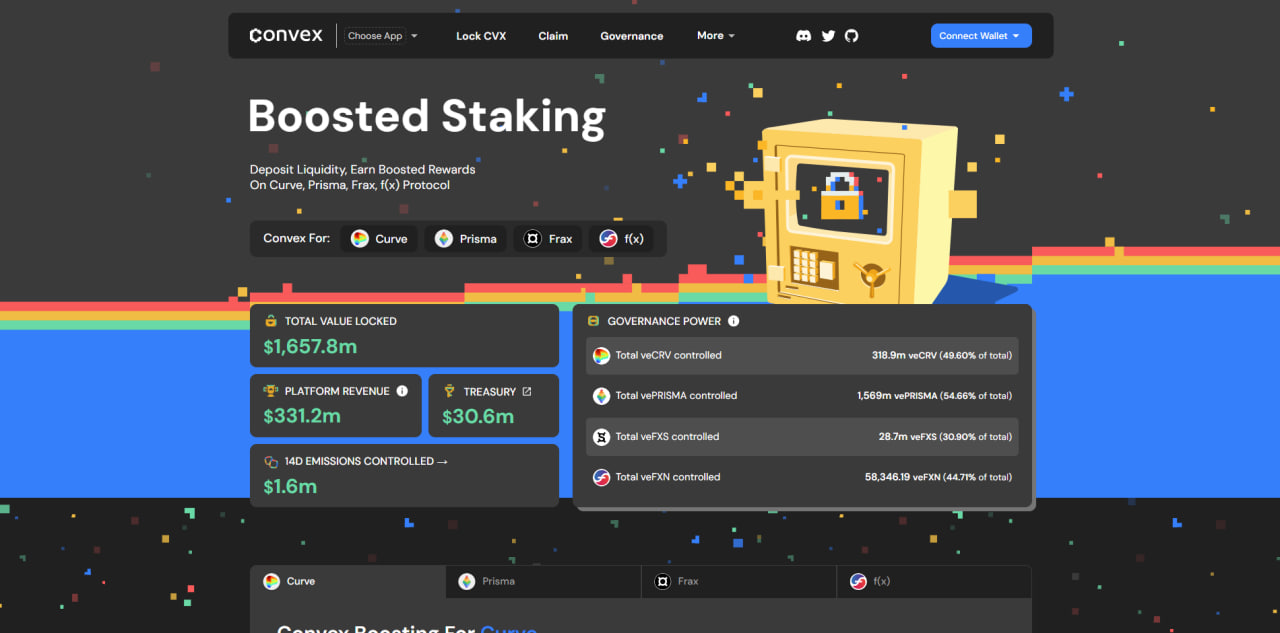This screenshot has width=1280, height=633.
Task: Open the Governance nav item
Action: click(x=632, y=36)
